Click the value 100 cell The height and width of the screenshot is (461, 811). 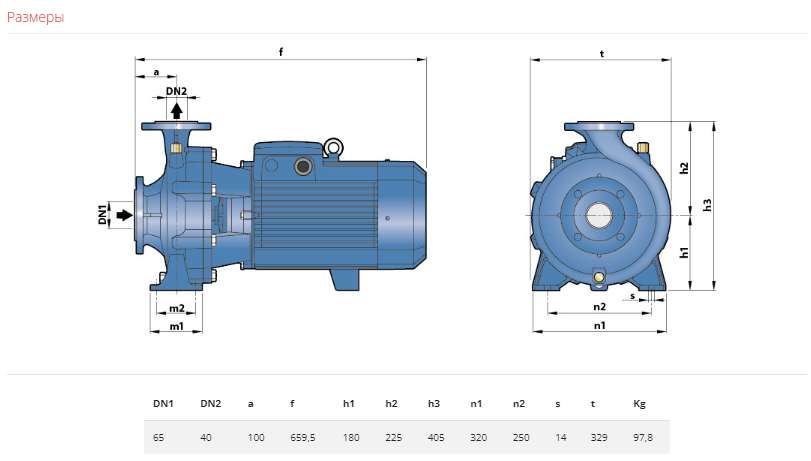256,438
